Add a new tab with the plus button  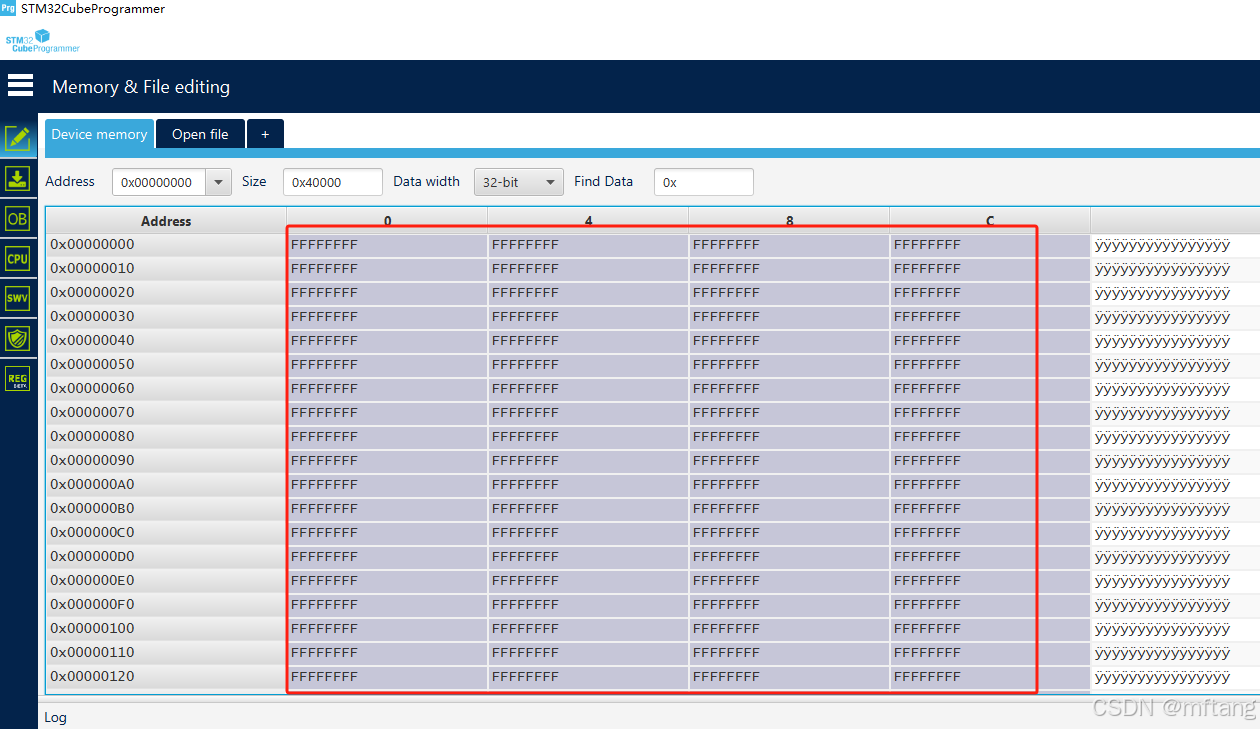tap(264, 133)
